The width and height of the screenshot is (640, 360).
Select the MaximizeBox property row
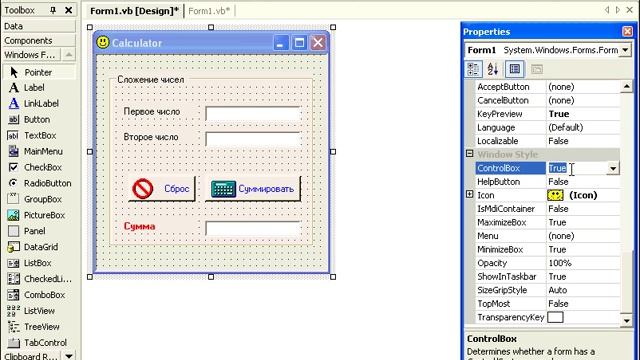(547, 222)
